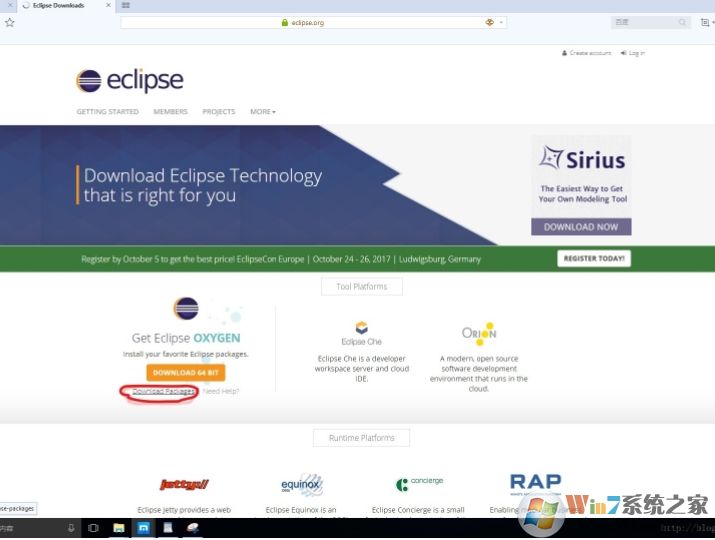Click the Log in link
Image resolution: width=715 pixels, height=540 pixels.
(633, 53)
